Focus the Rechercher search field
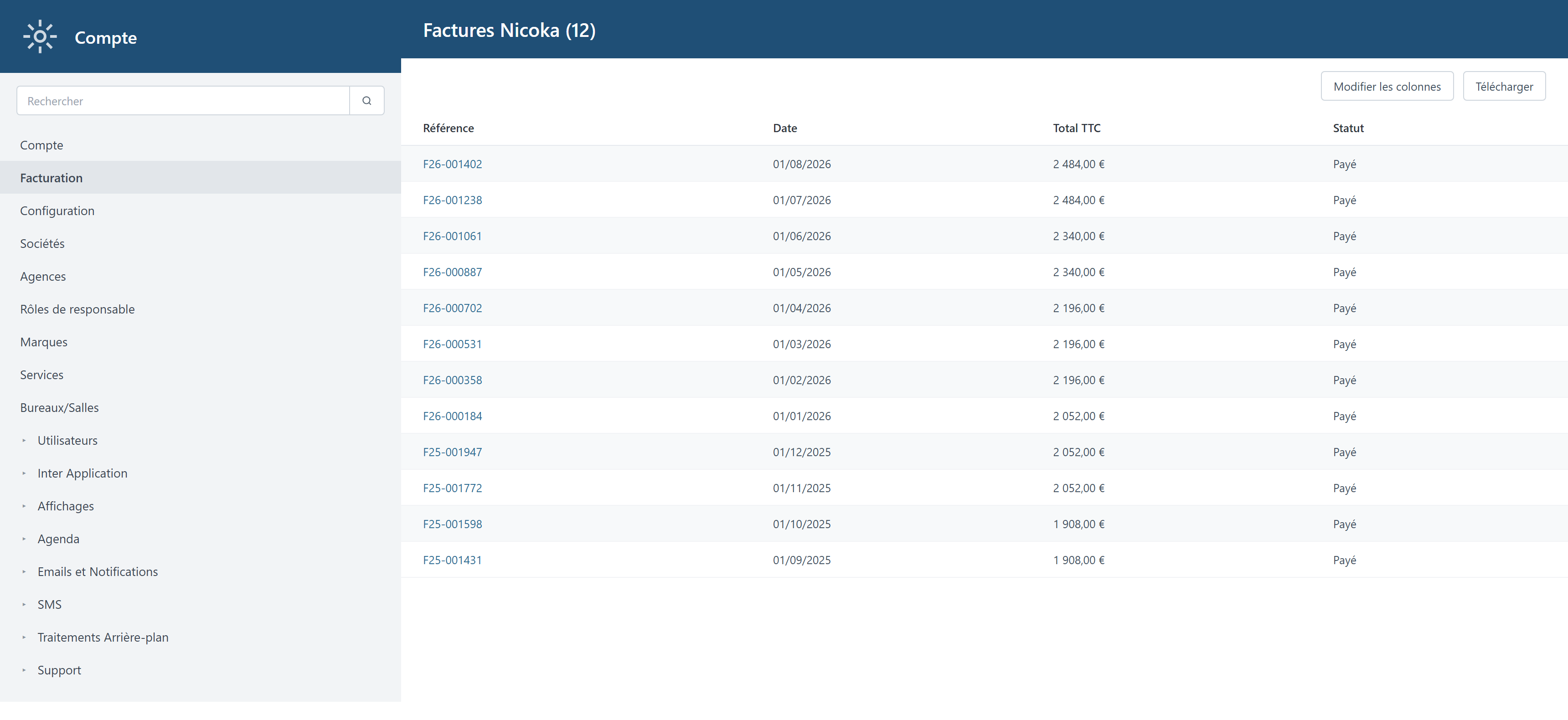This screenshot has width=1568, height=720. pyautogui.click(x=183, y=101)
